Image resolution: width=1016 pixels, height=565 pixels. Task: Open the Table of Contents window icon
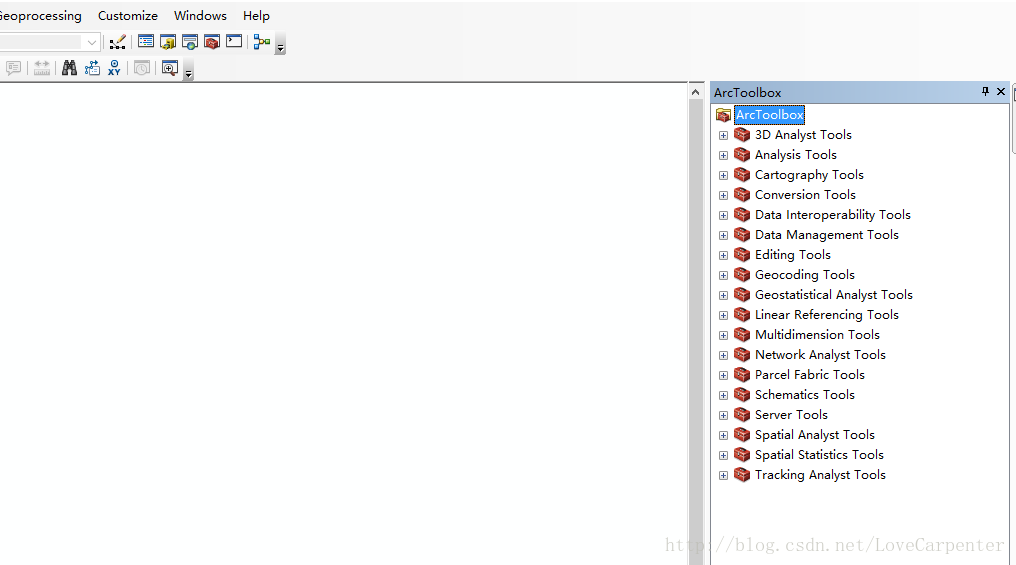[x=146, y=42]
